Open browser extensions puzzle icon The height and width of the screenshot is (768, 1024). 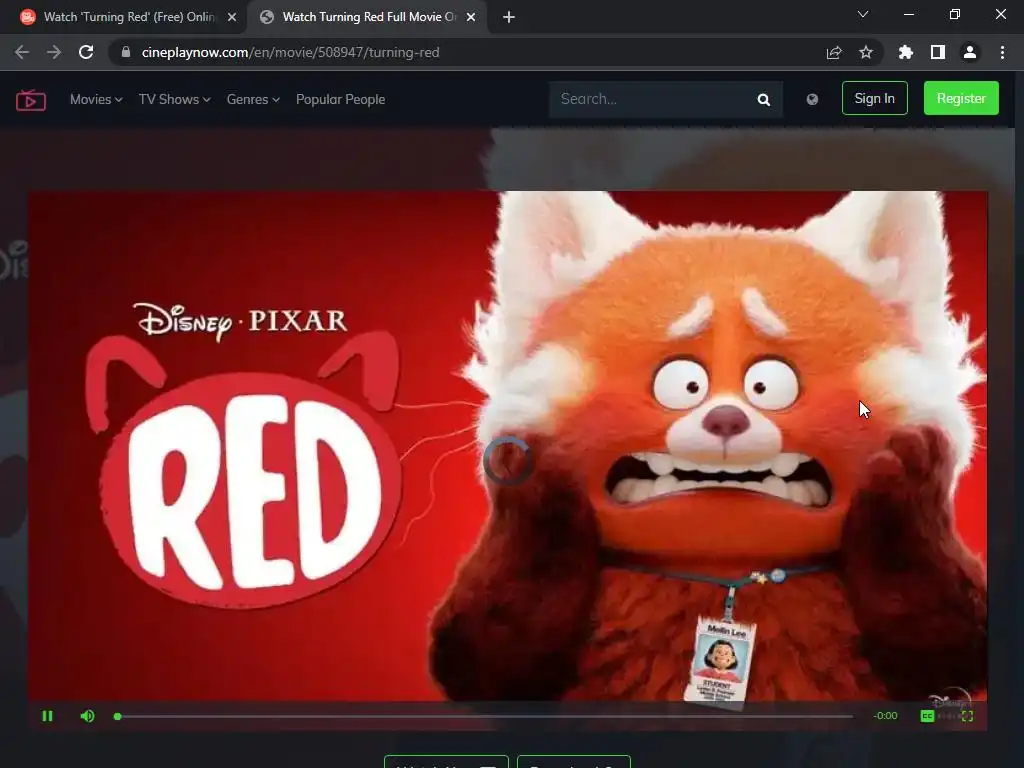point(906,52)
